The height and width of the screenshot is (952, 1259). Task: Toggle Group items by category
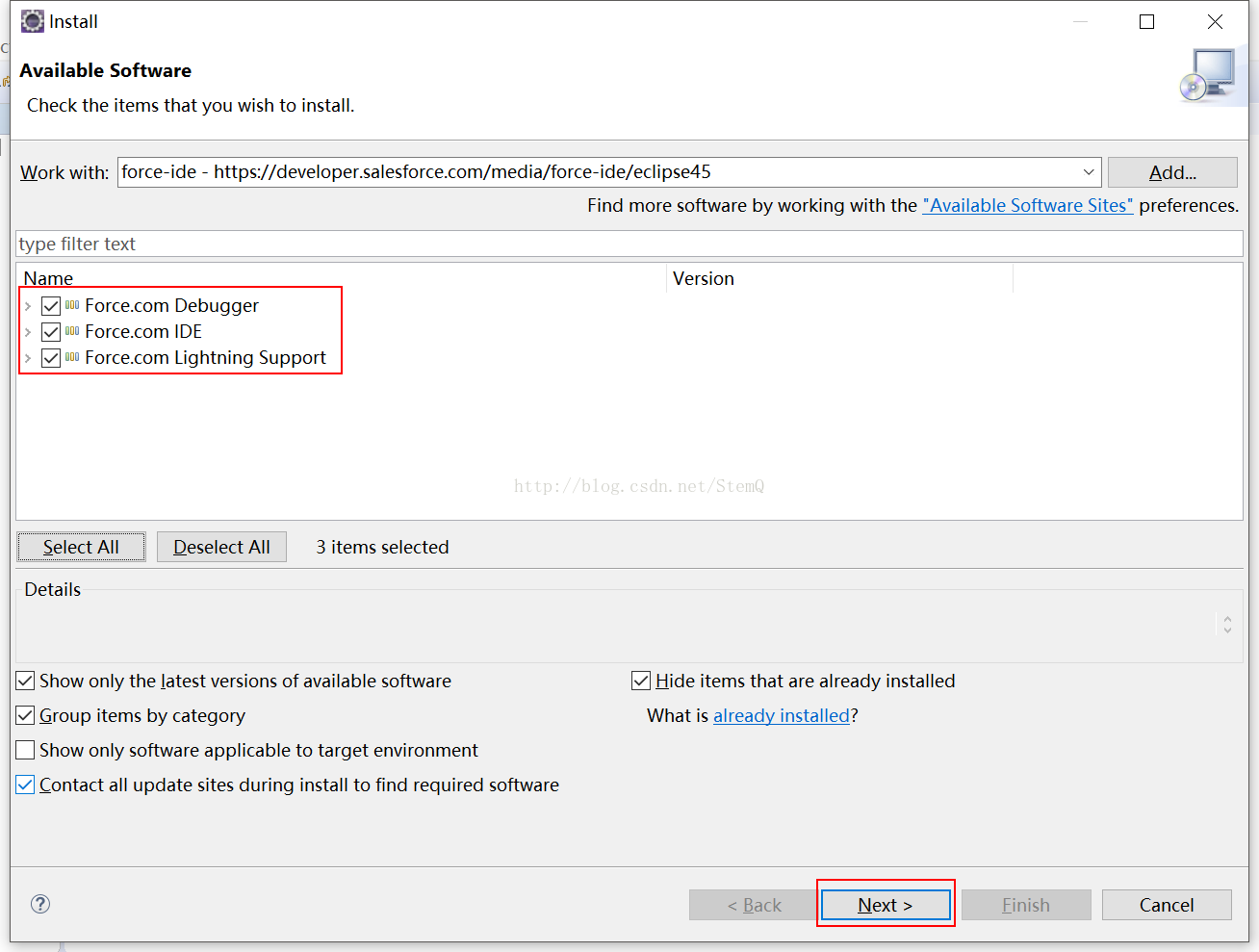click(x=26, y=716)
